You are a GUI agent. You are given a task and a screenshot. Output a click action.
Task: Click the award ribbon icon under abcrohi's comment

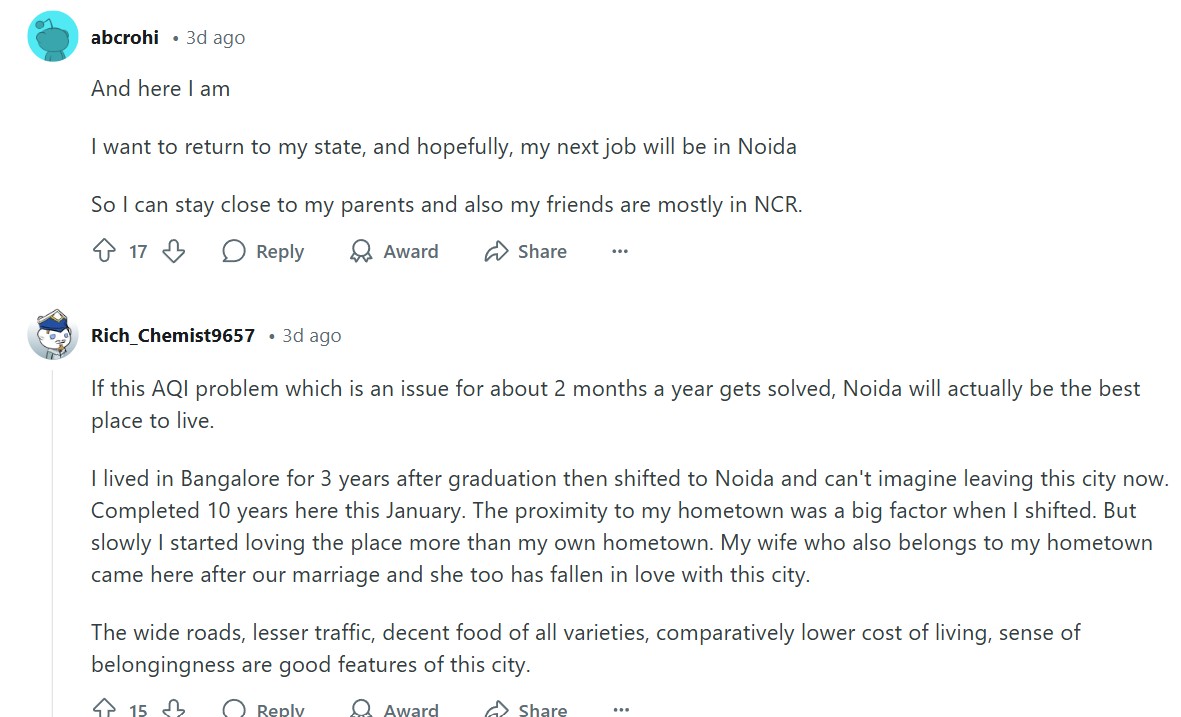(361, 251)
